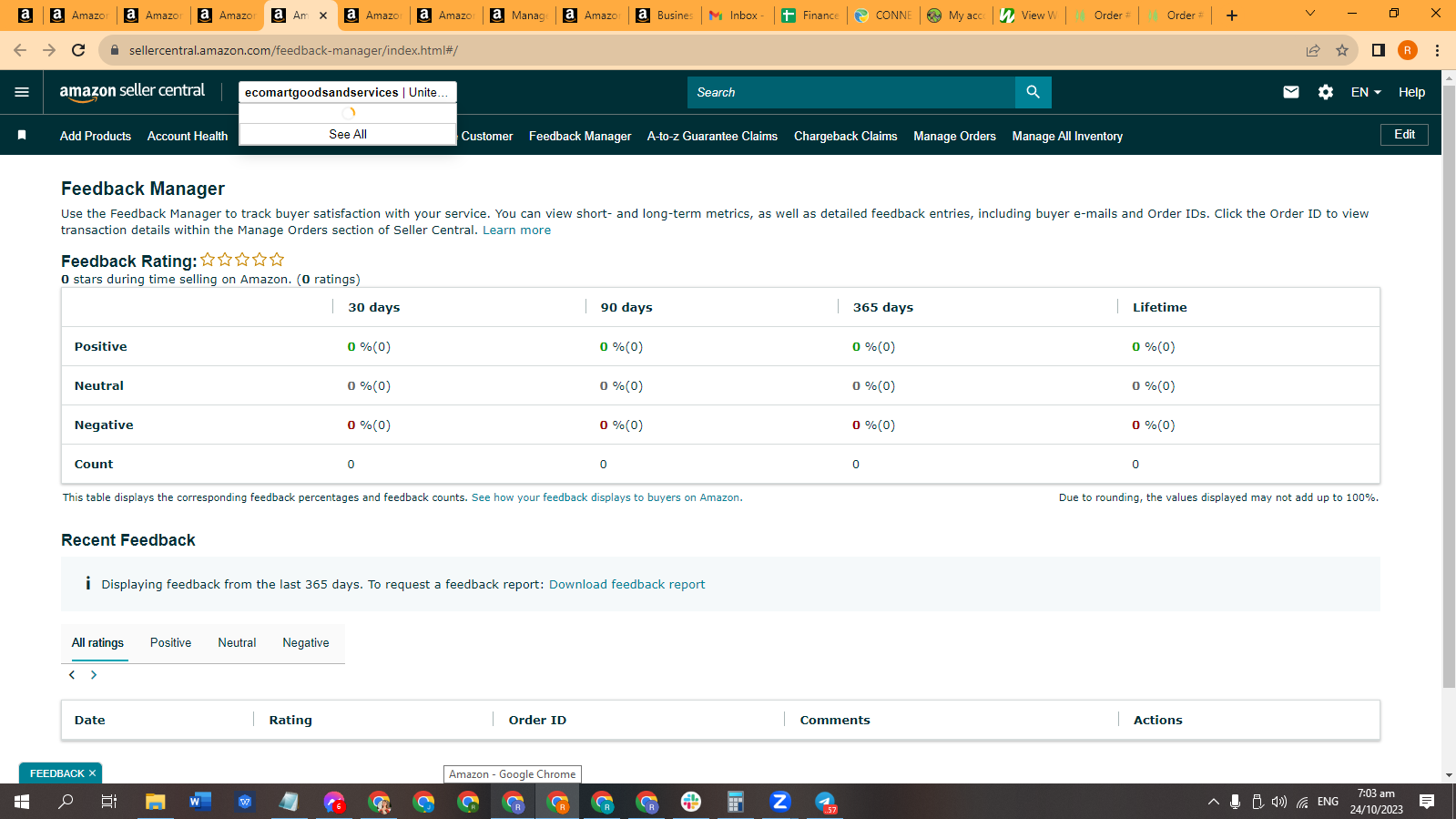Screen dimensions: 1456x819
Task: Open Feedback Manager menu item
Action: click(580, 136)
